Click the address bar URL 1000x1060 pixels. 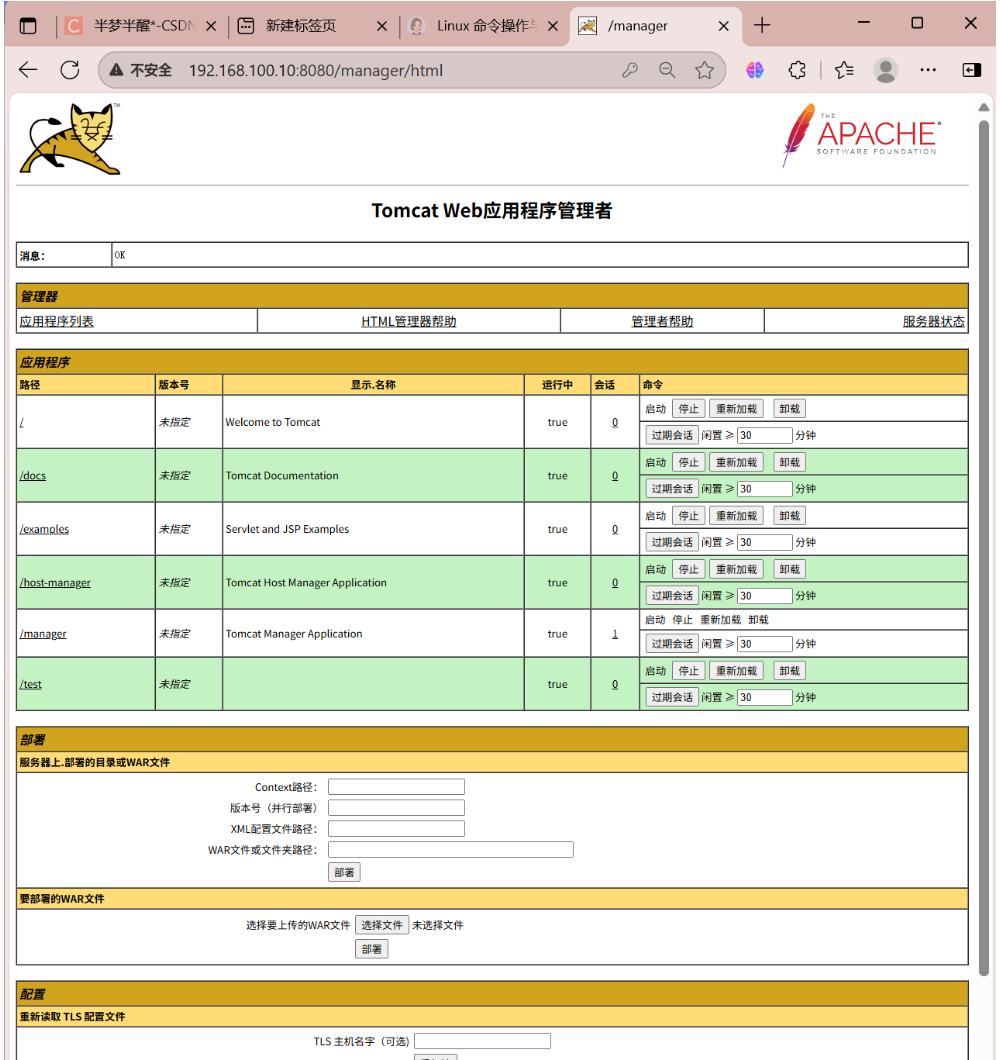pos(316,70)
